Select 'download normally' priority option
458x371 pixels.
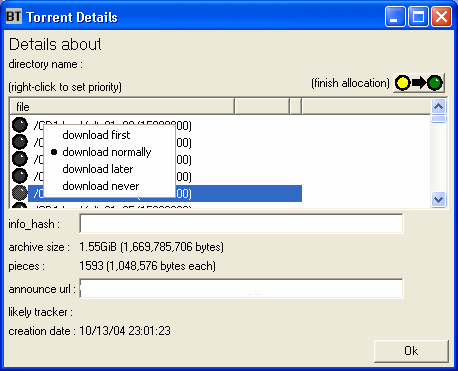click(x=107, y=152)
